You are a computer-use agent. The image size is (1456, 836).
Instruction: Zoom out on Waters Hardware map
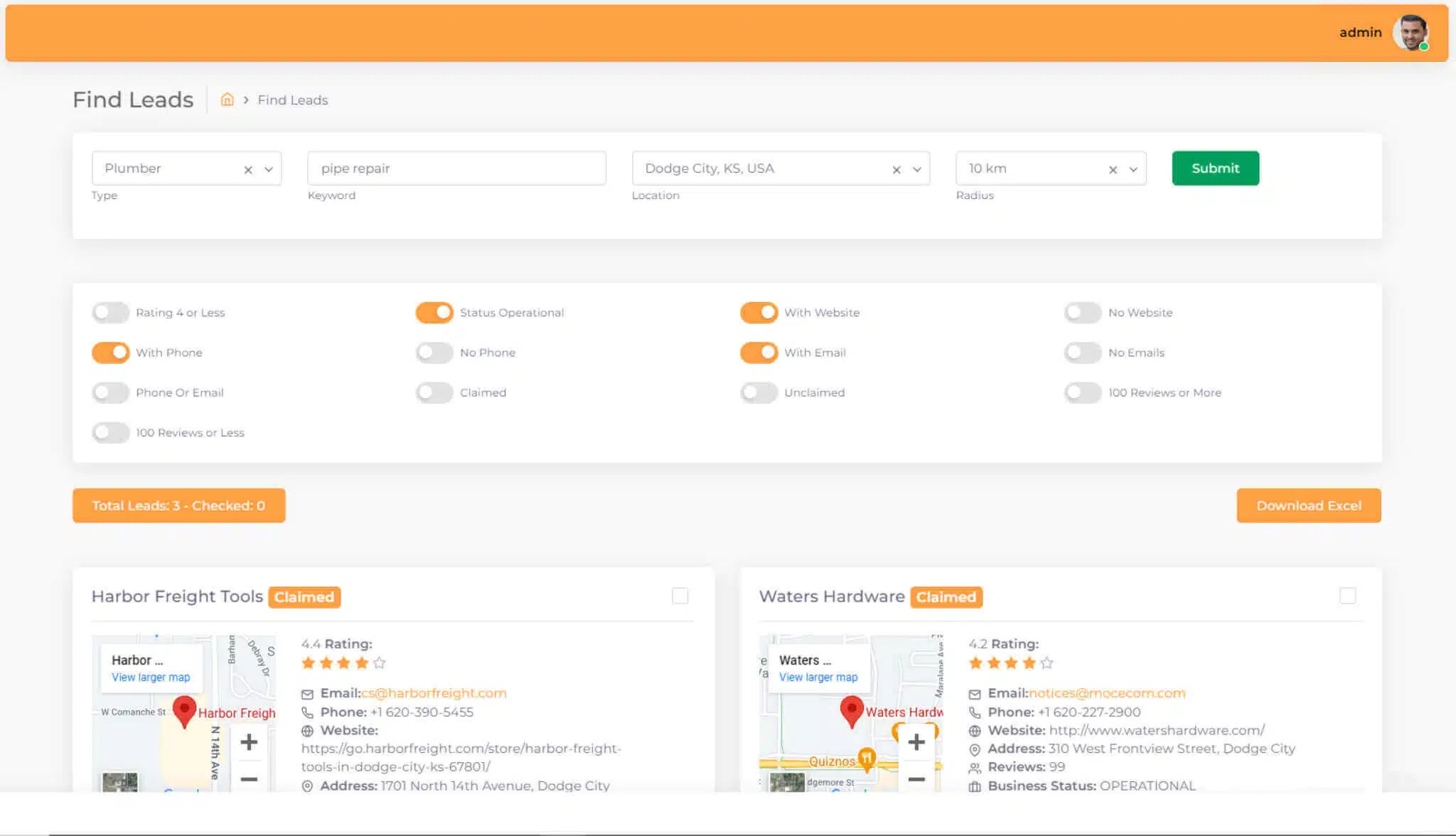point(916,778)
